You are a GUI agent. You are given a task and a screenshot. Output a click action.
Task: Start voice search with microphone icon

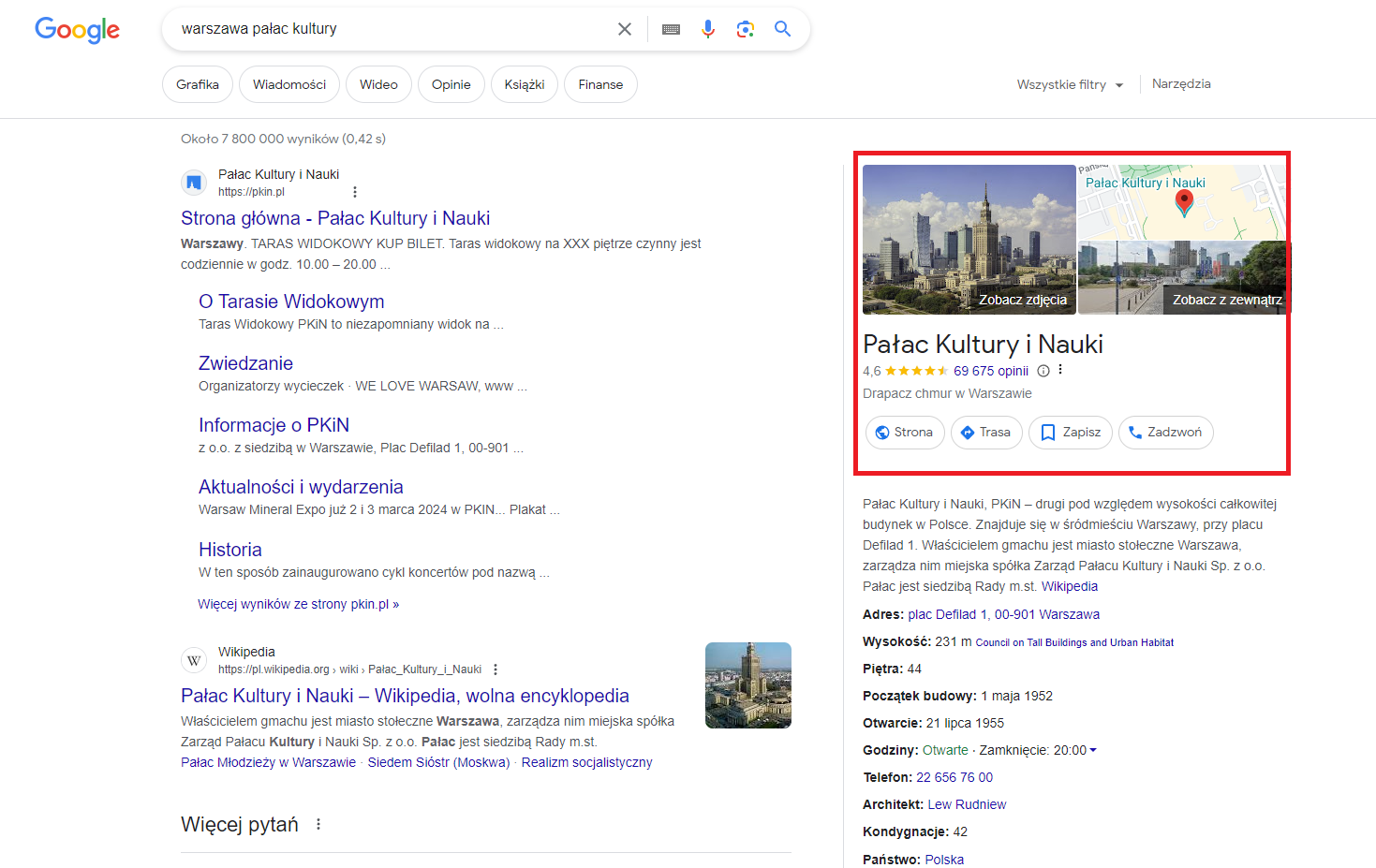click(708, 29)
